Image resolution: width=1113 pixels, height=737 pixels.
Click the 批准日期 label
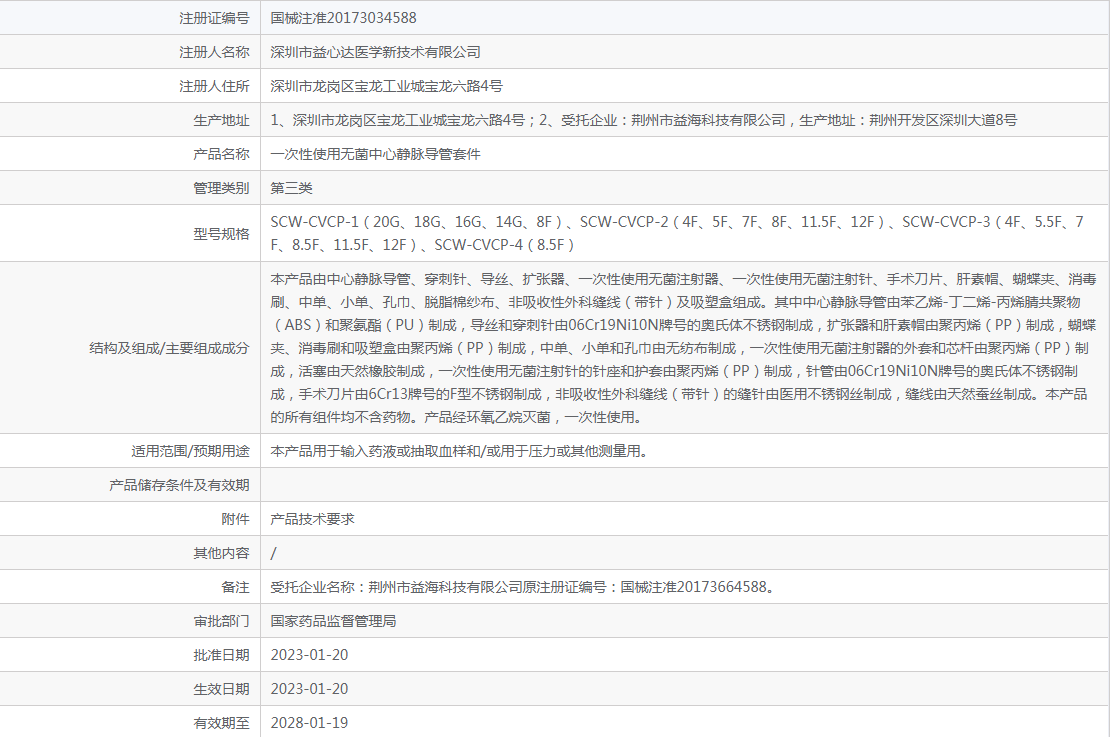(221, 655)
